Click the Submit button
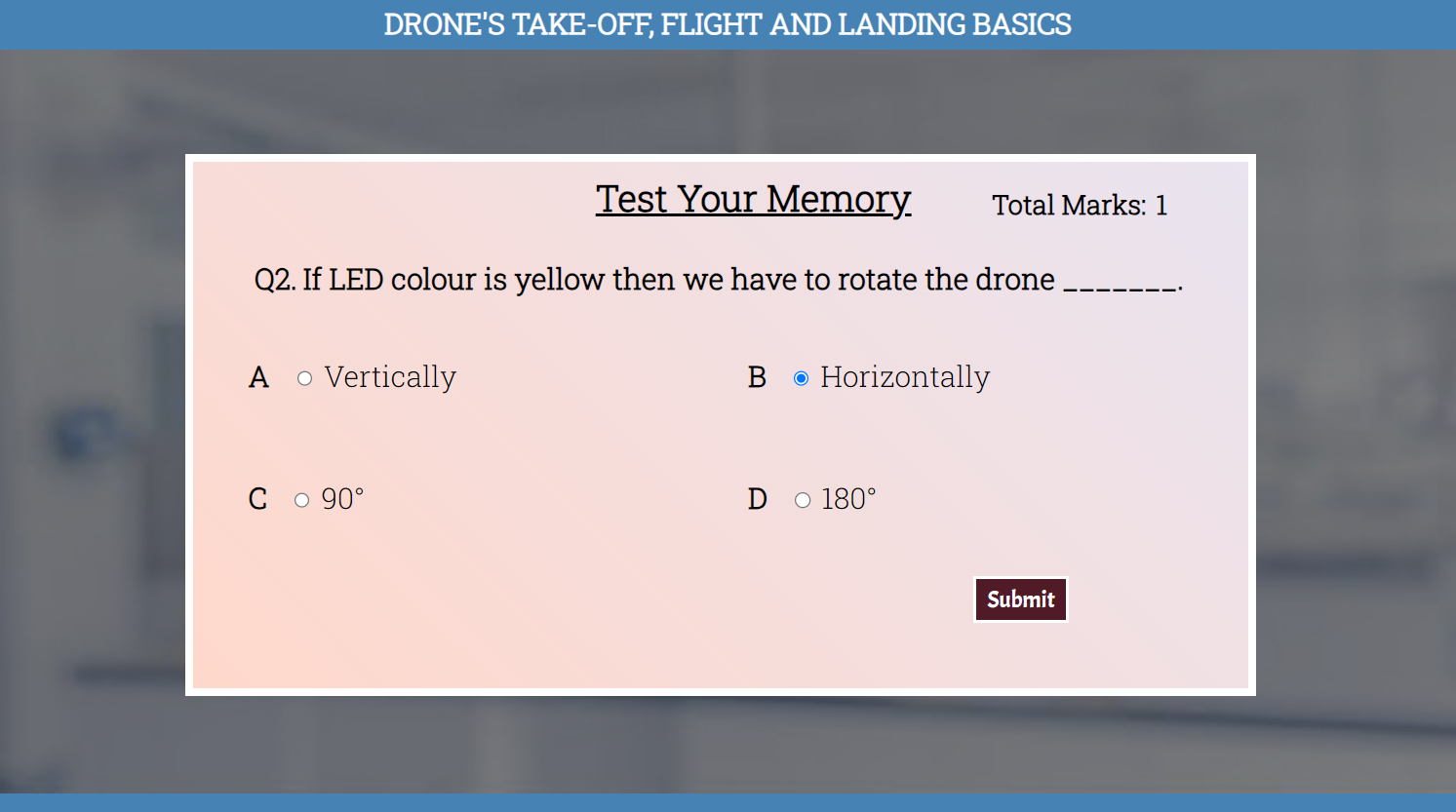1456x812 pixels. (x=1020, y=599)
